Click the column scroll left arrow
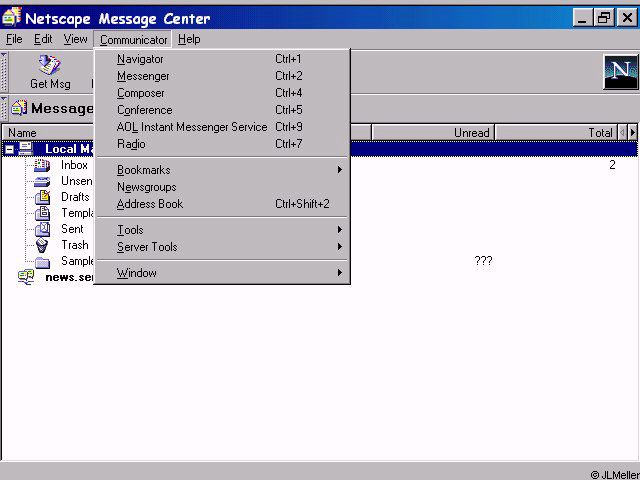The width and height of the screenshot is (640, 480). tap(622, 133)
